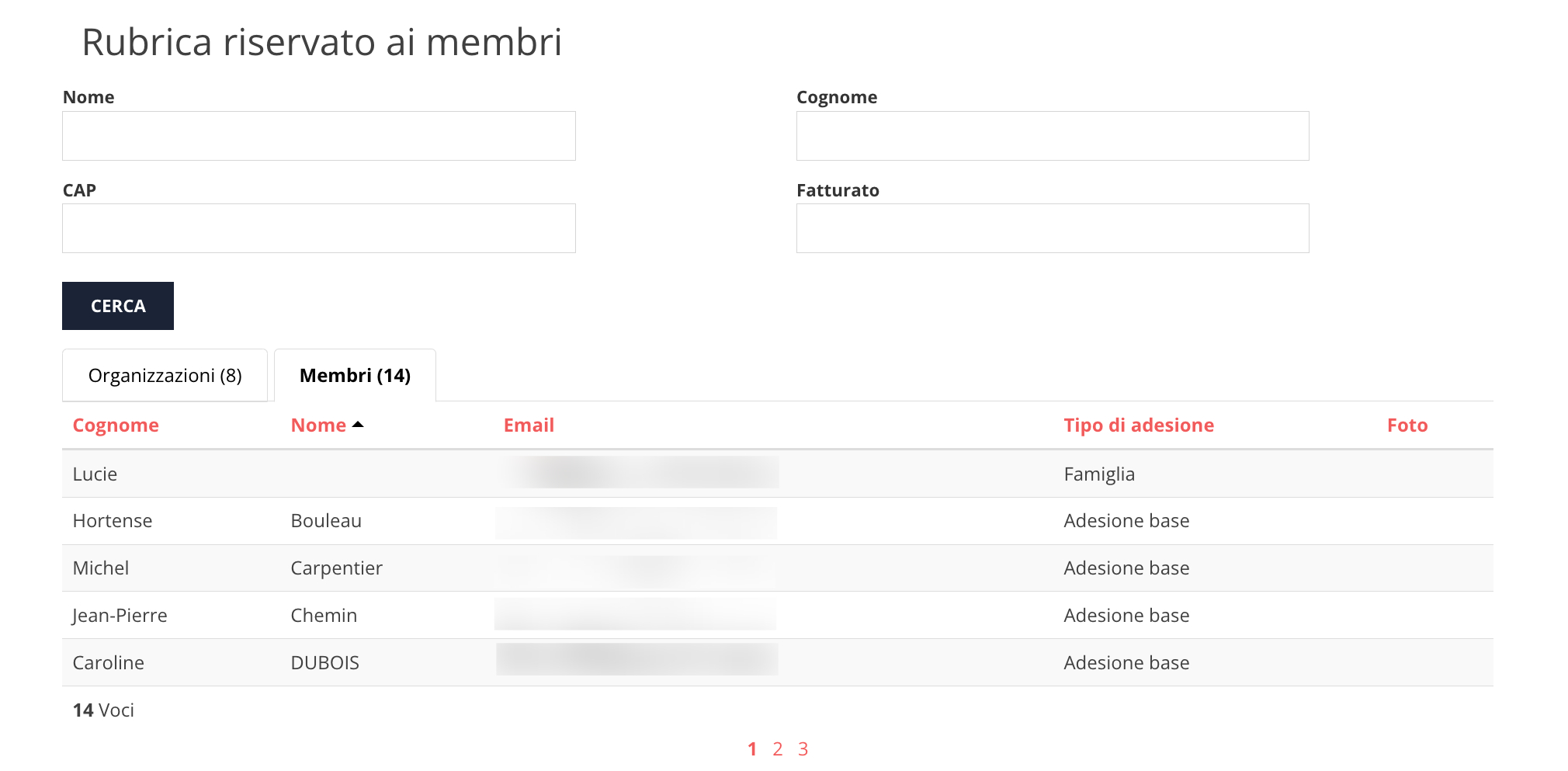Sort the table by Cognome column
Viewport: 1568px width, 771px height.
pos(116,425)
